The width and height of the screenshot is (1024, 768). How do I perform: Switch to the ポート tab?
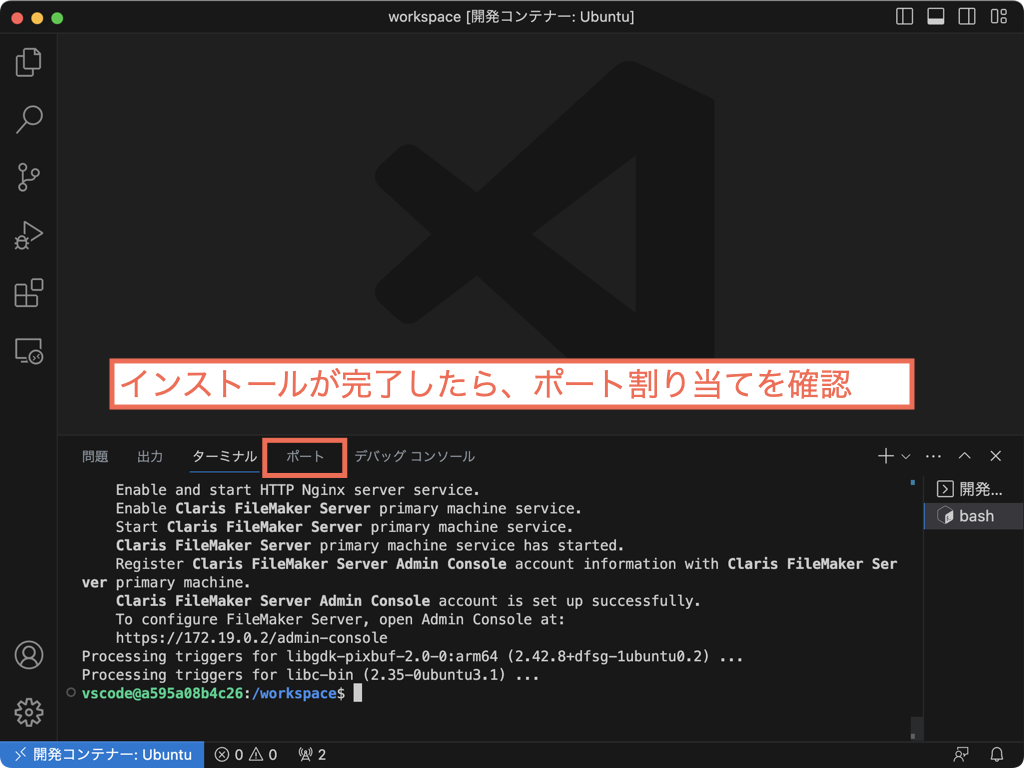[305, 456]
